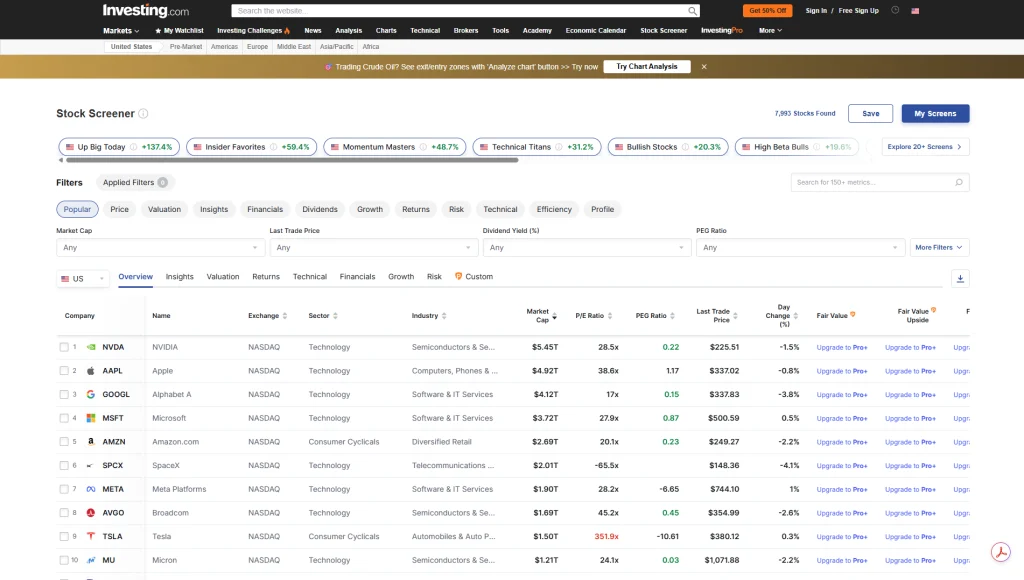Click the Tesla logo icon for TSLA
This screenshot has height=580, width=1024.
pos(91,536)
